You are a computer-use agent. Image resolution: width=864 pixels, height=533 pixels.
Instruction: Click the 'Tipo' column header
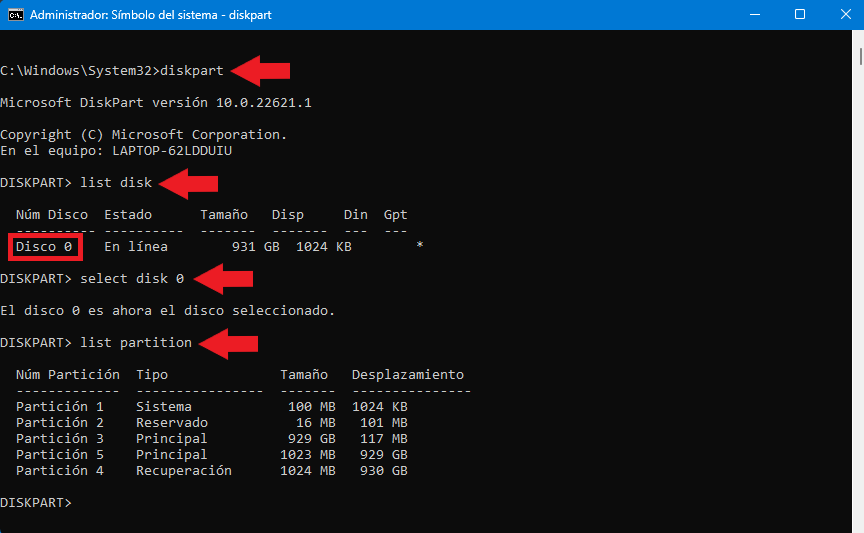coord(152,375)
